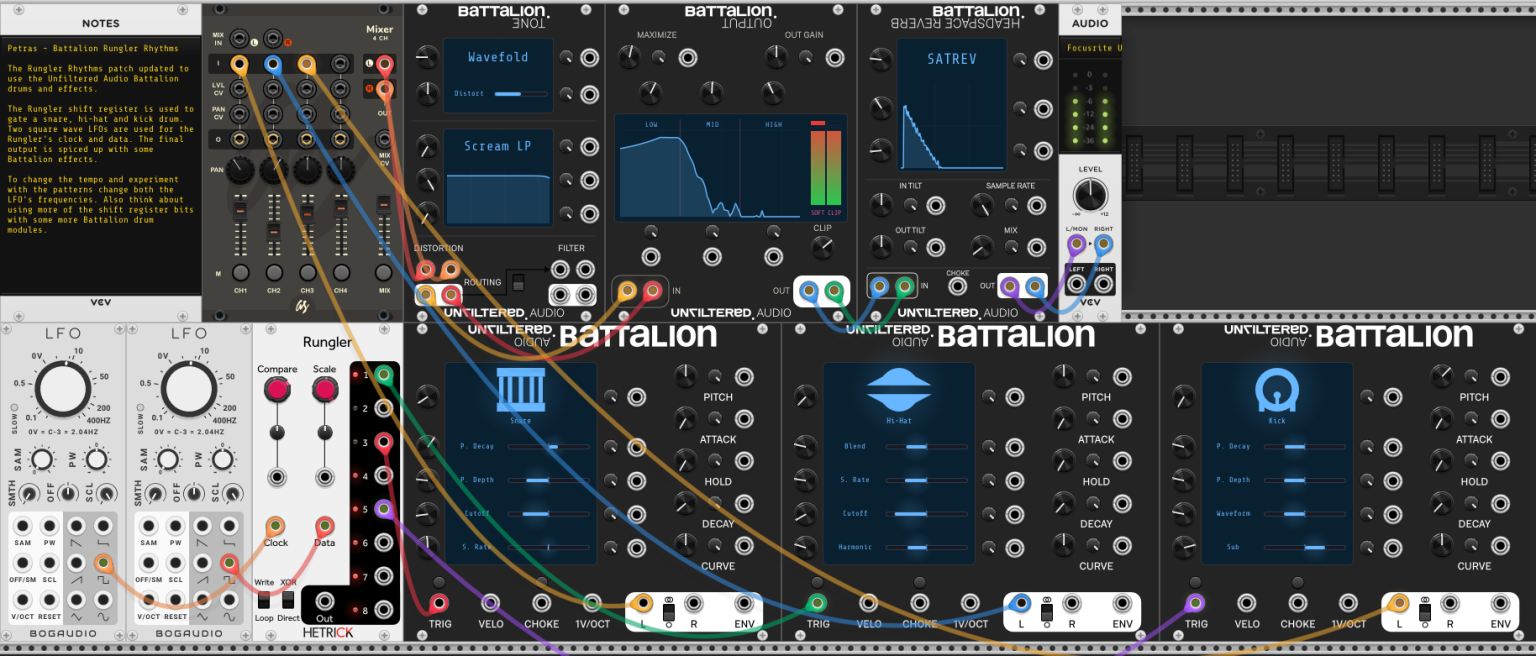The width and height of the screenshot is (1536, 656).
Task: Flip the ROUTING switch on Battalion Tone
Action: click(519, 284)
